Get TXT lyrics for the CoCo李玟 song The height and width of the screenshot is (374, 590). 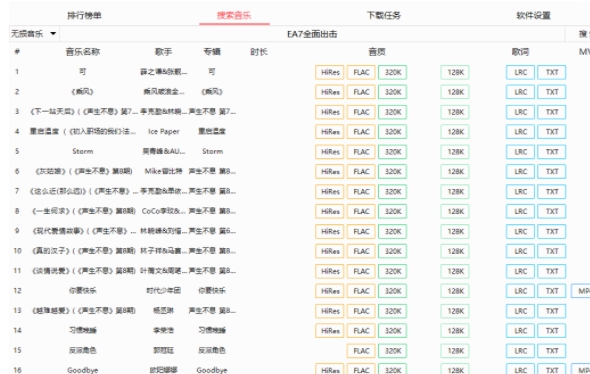pos(552,211)
